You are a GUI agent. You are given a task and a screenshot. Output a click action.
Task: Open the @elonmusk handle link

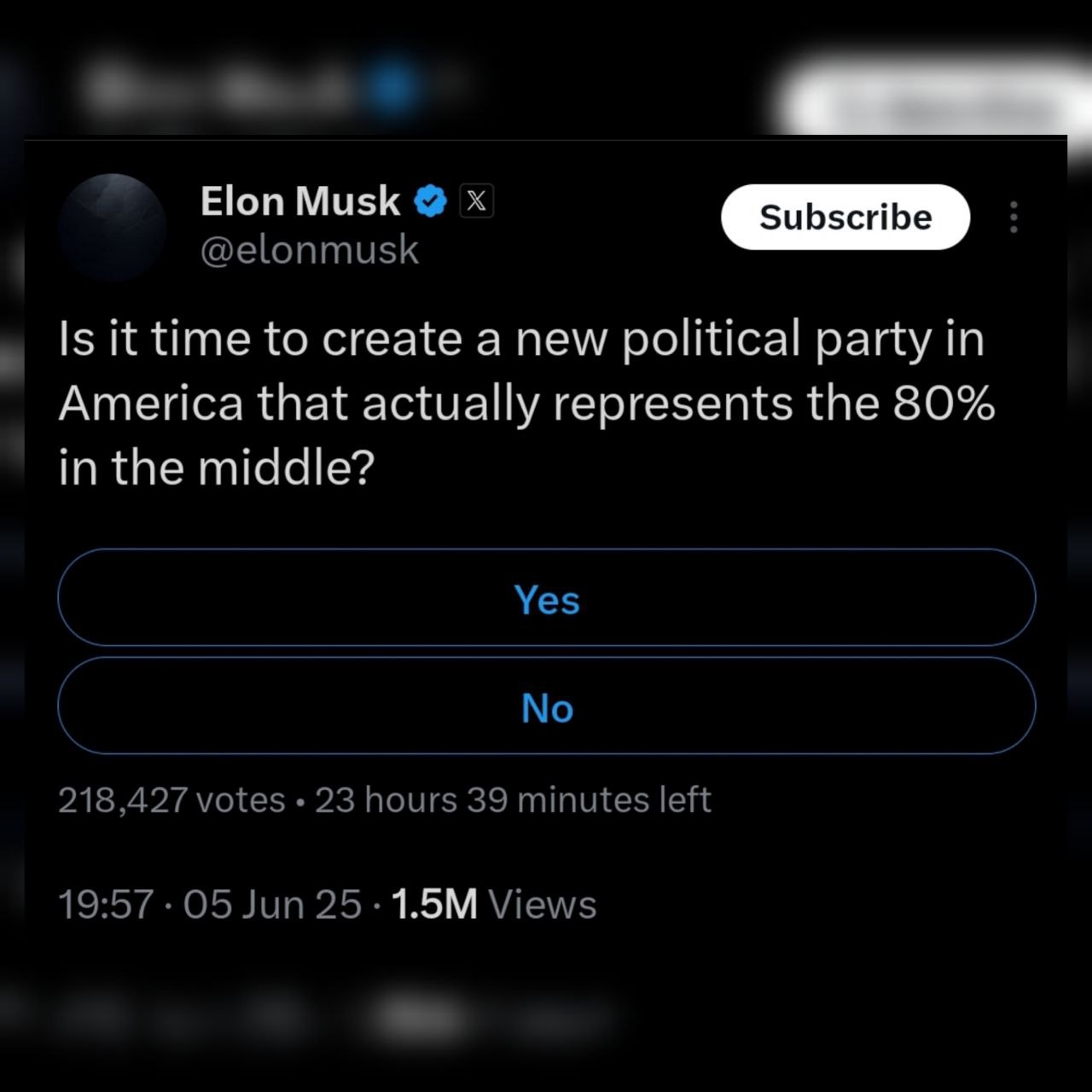[309, 250]
